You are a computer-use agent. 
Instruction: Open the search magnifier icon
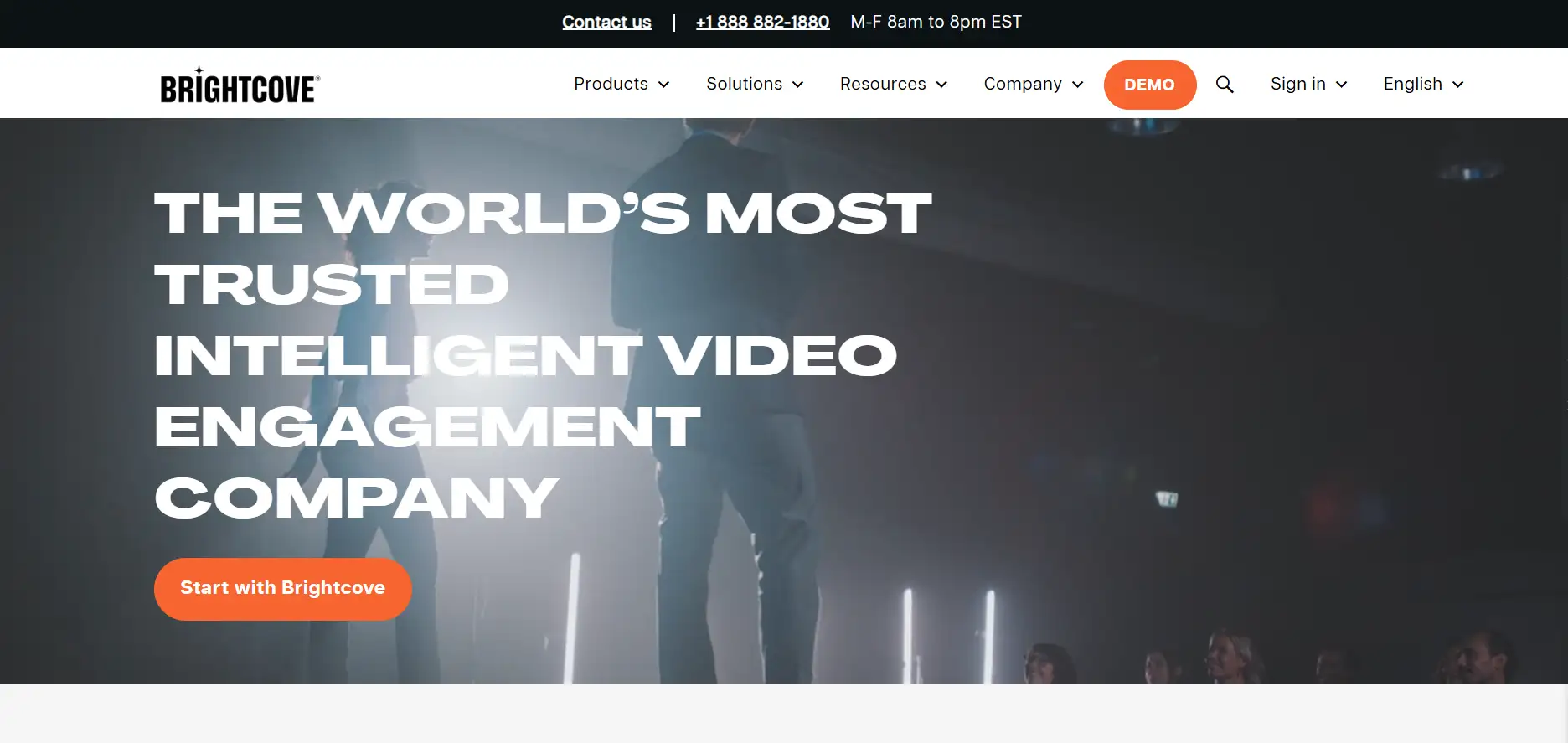coord(1225,85)
